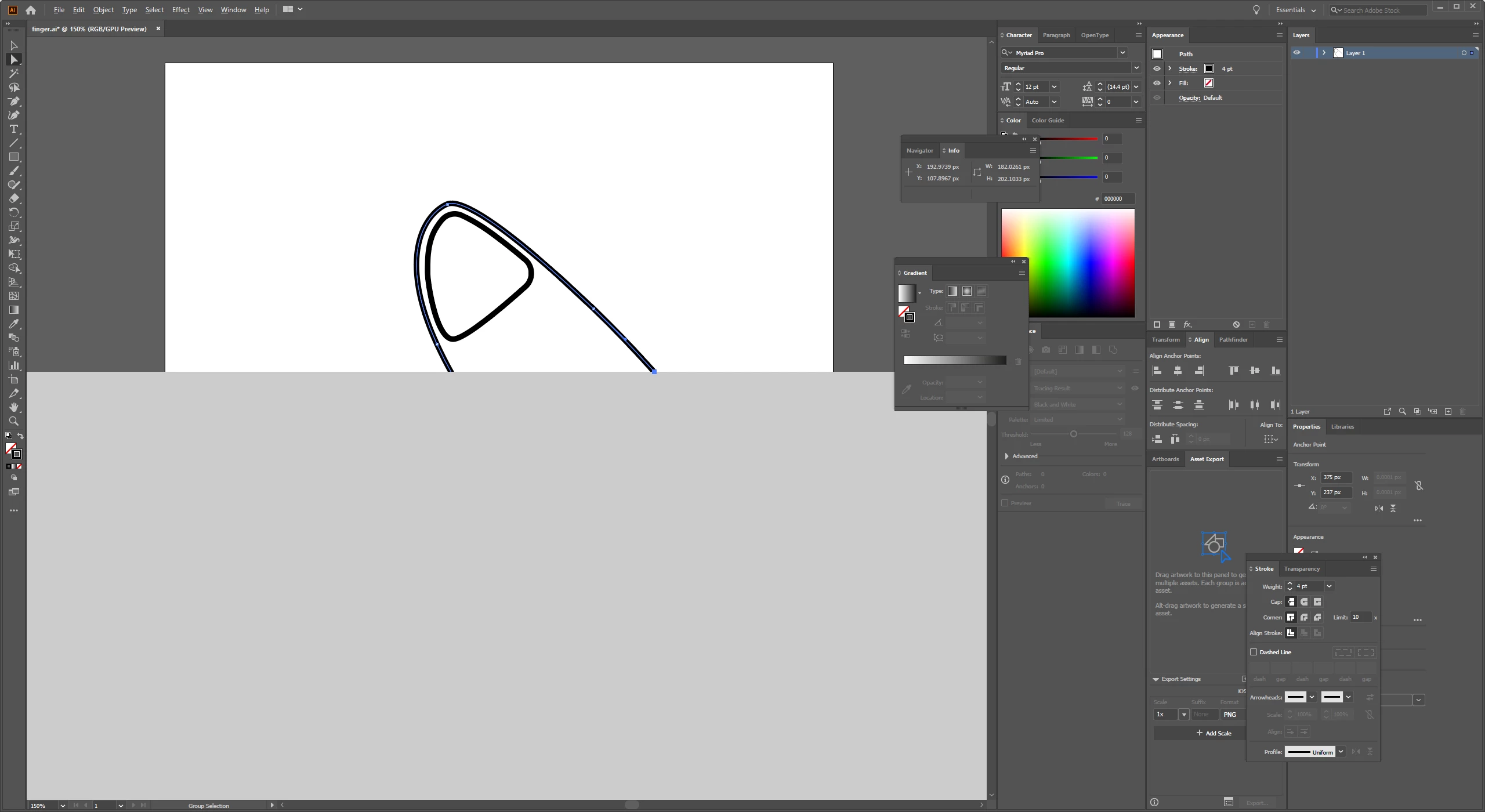The image size is (1485, 812).
Task: Select the Eyedropper tool in toolbar
Action: point(14,324)
